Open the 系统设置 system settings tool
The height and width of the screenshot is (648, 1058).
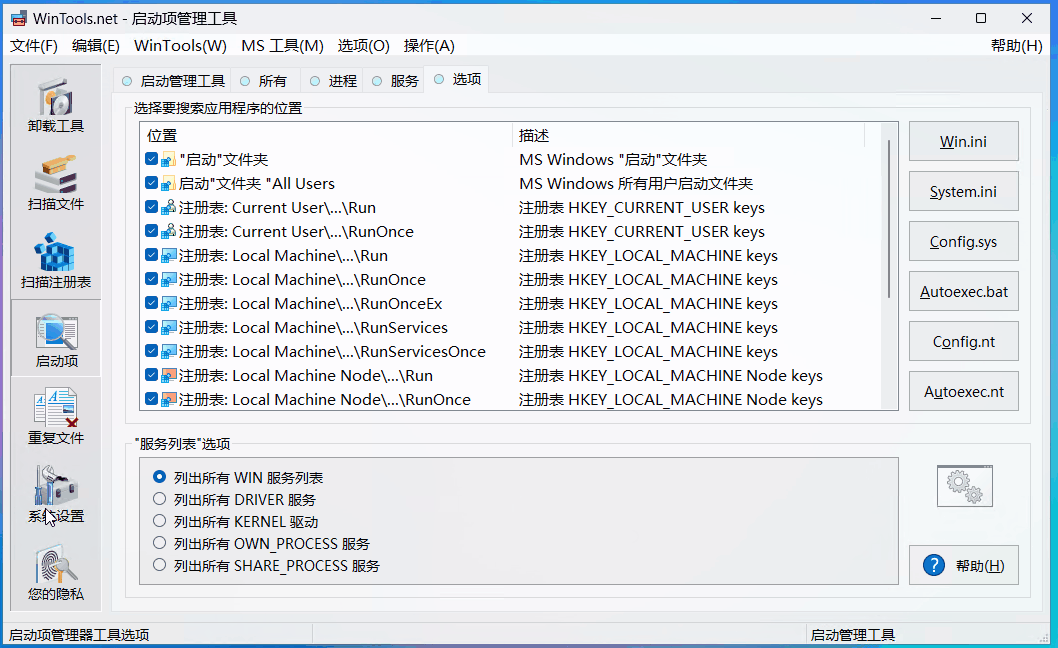(x=56, y=495)
